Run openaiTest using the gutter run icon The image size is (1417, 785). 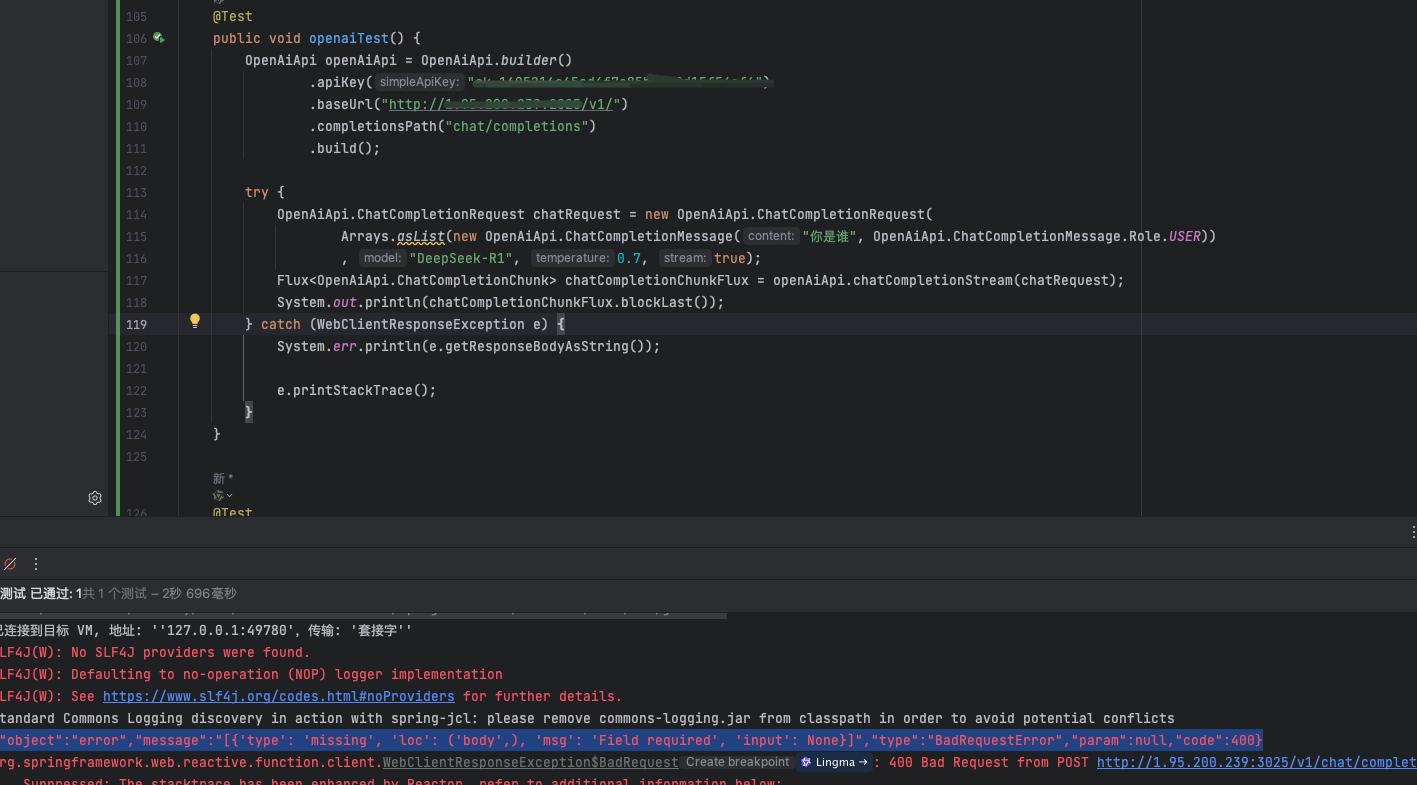pos(158,38)
